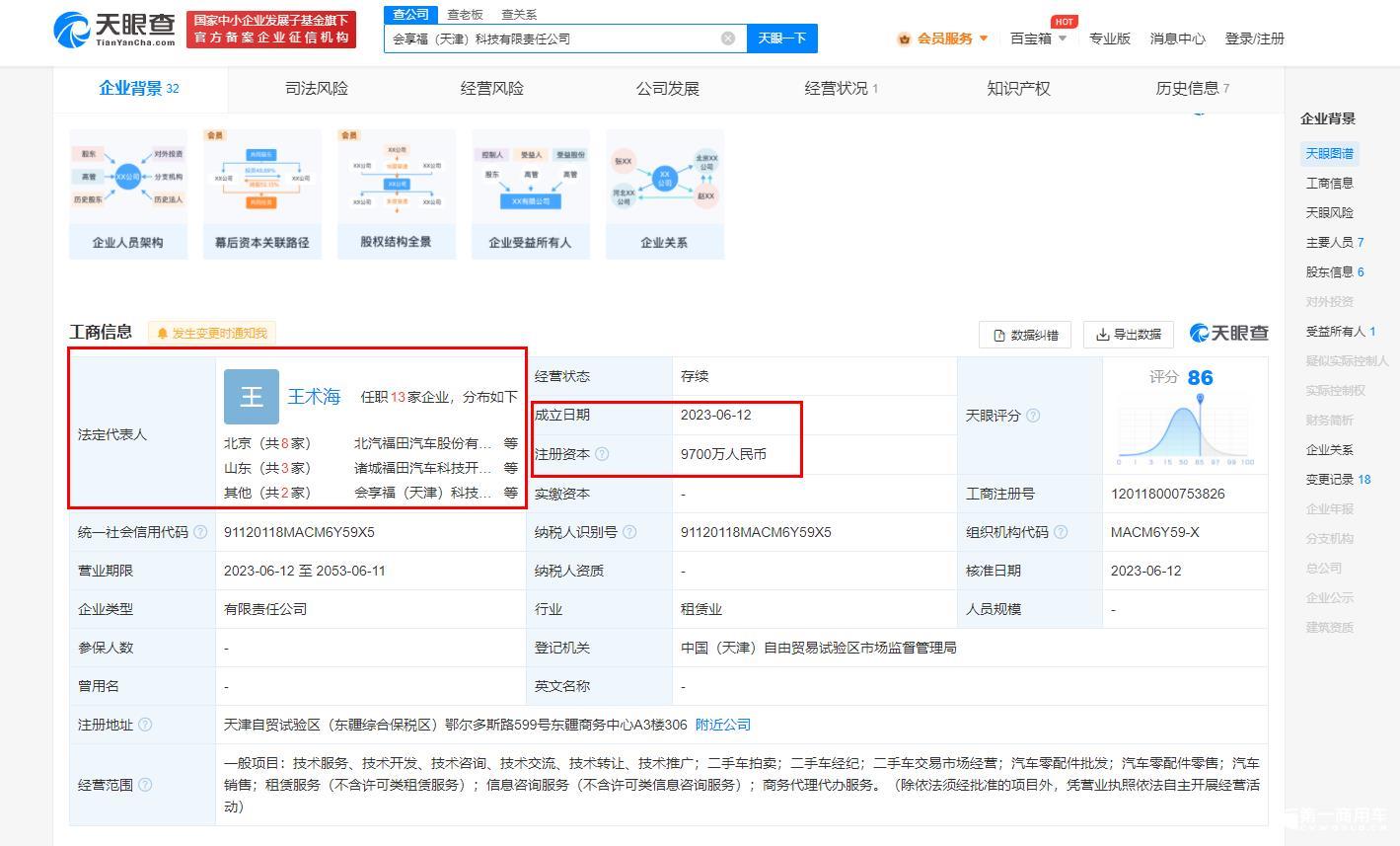Click the help icon beside 组织机构代码

tap(1061, 532)
